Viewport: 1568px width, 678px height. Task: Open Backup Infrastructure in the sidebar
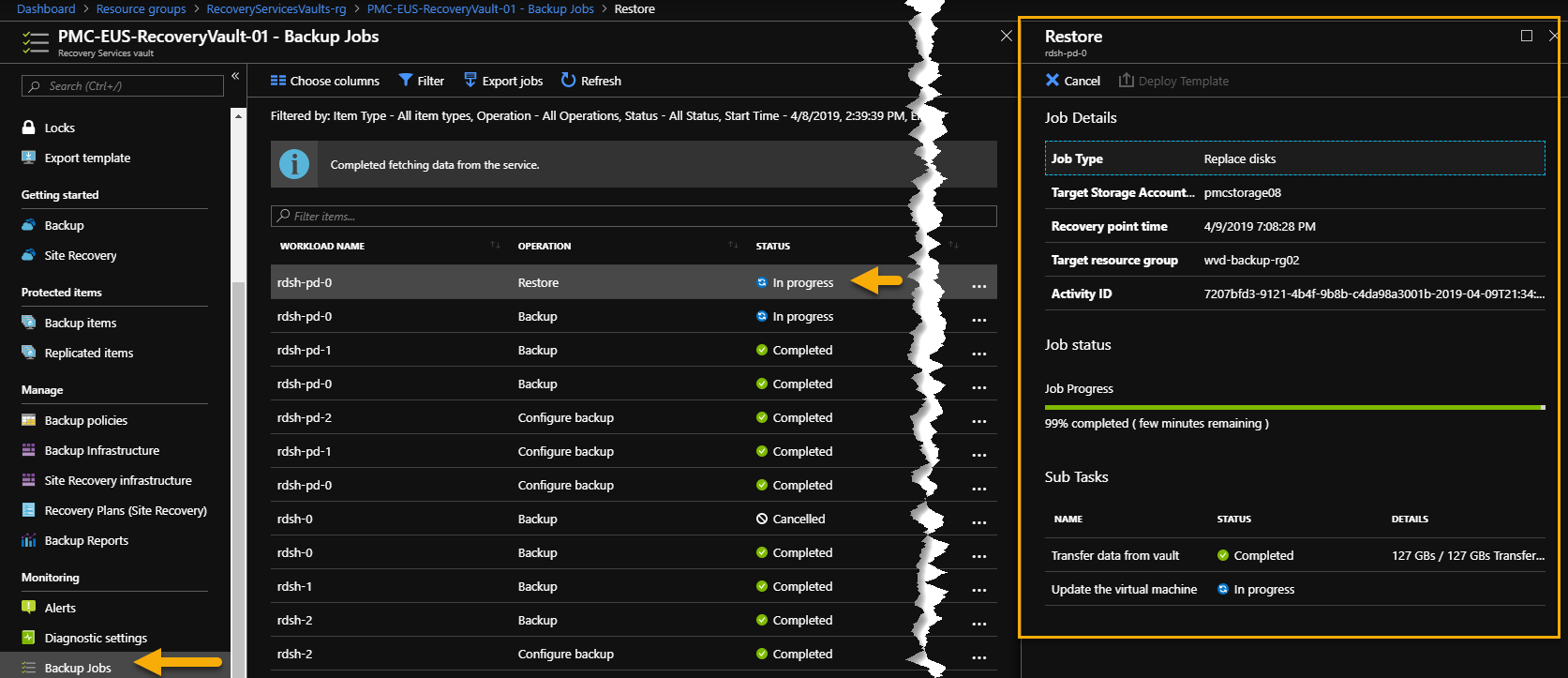(102, 450)
